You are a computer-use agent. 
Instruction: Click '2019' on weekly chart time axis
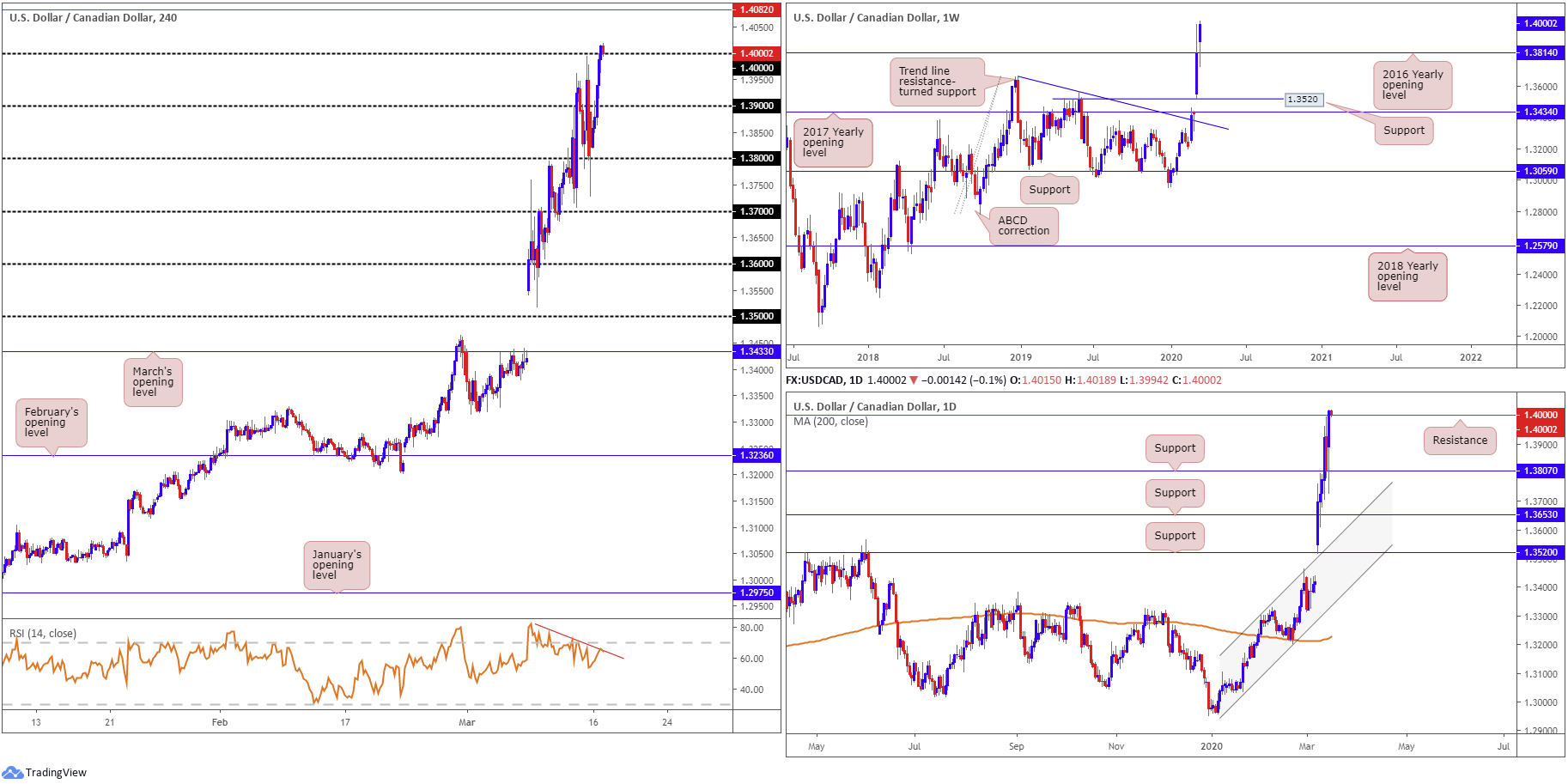click(1020, 357)
